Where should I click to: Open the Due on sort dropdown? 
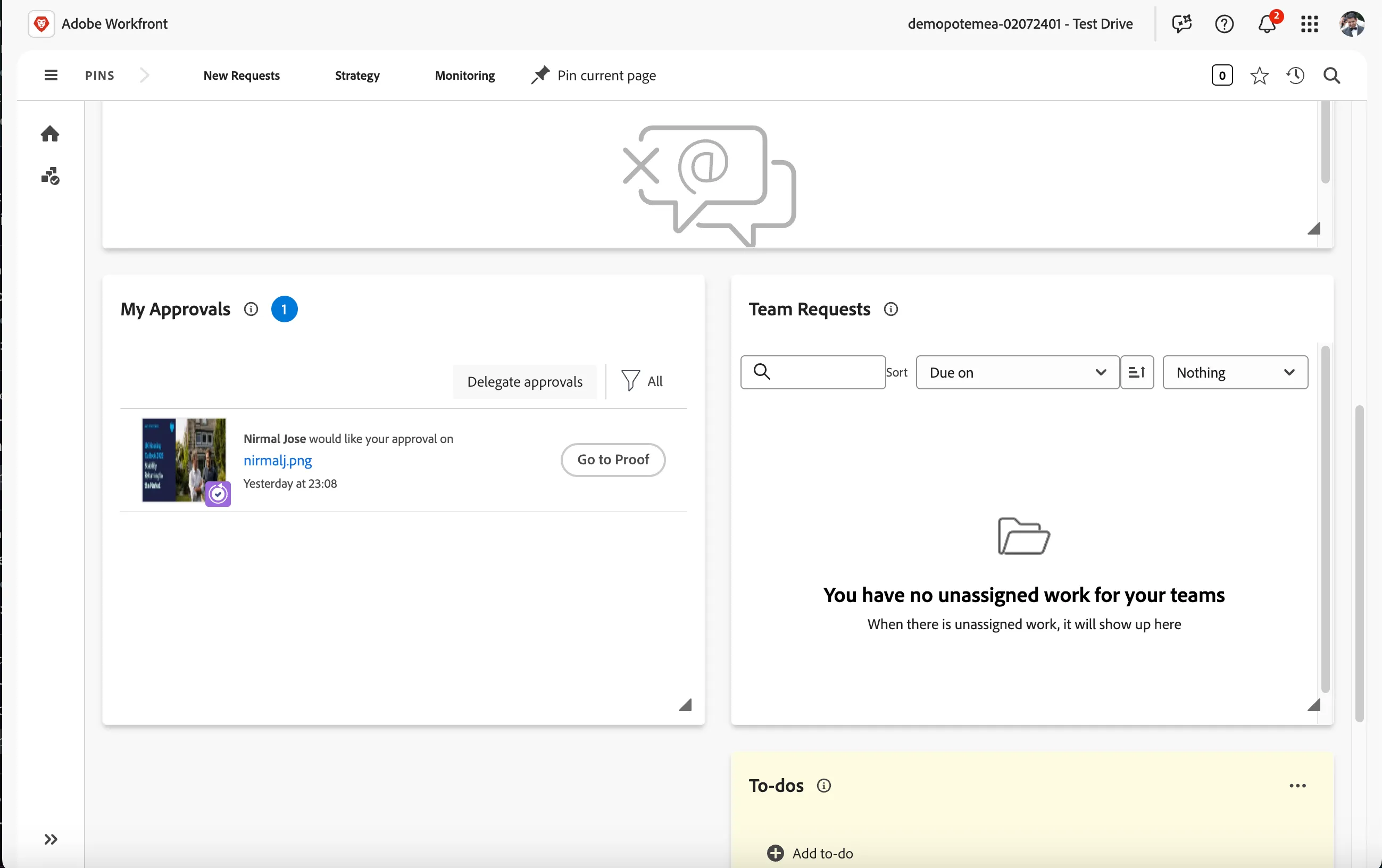[1018, 372]
